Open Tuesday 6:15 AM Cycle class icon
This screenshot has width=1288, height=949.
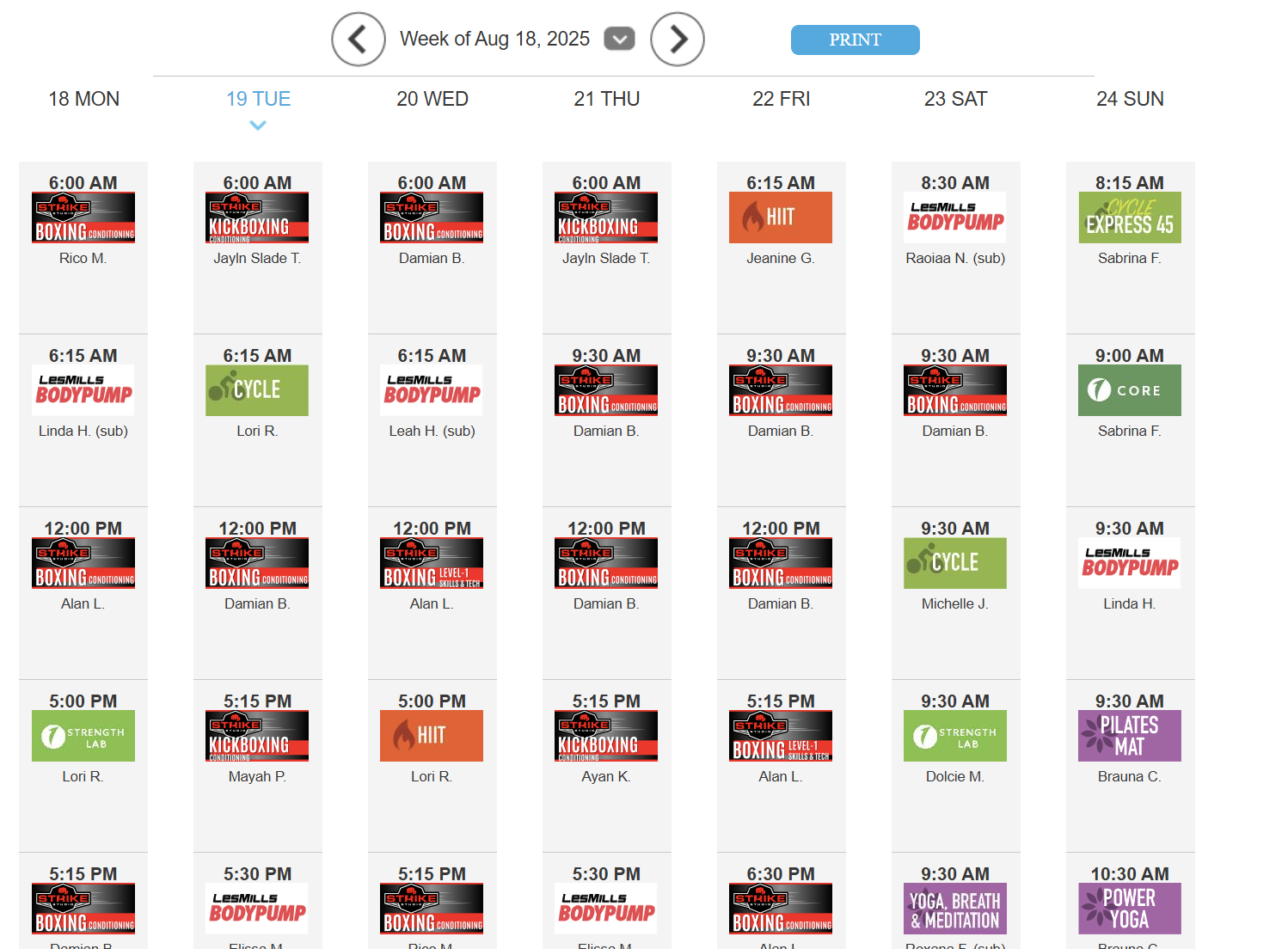(257, 390)
